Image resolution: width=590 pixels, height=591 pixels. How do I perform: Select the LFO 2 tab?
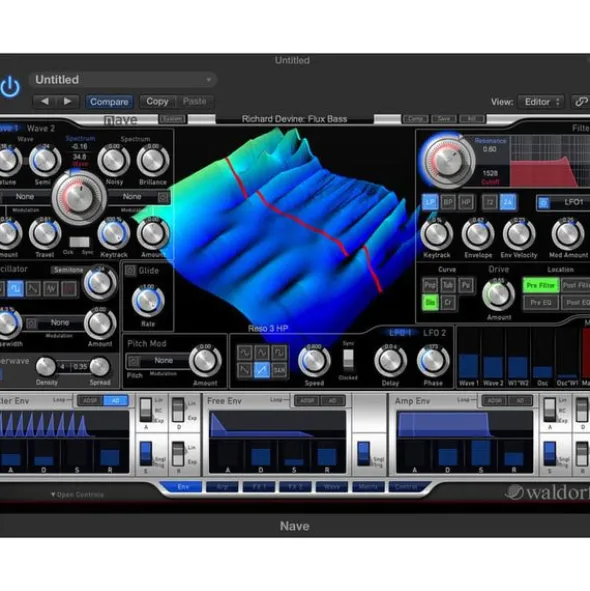[x=434, y=333]
